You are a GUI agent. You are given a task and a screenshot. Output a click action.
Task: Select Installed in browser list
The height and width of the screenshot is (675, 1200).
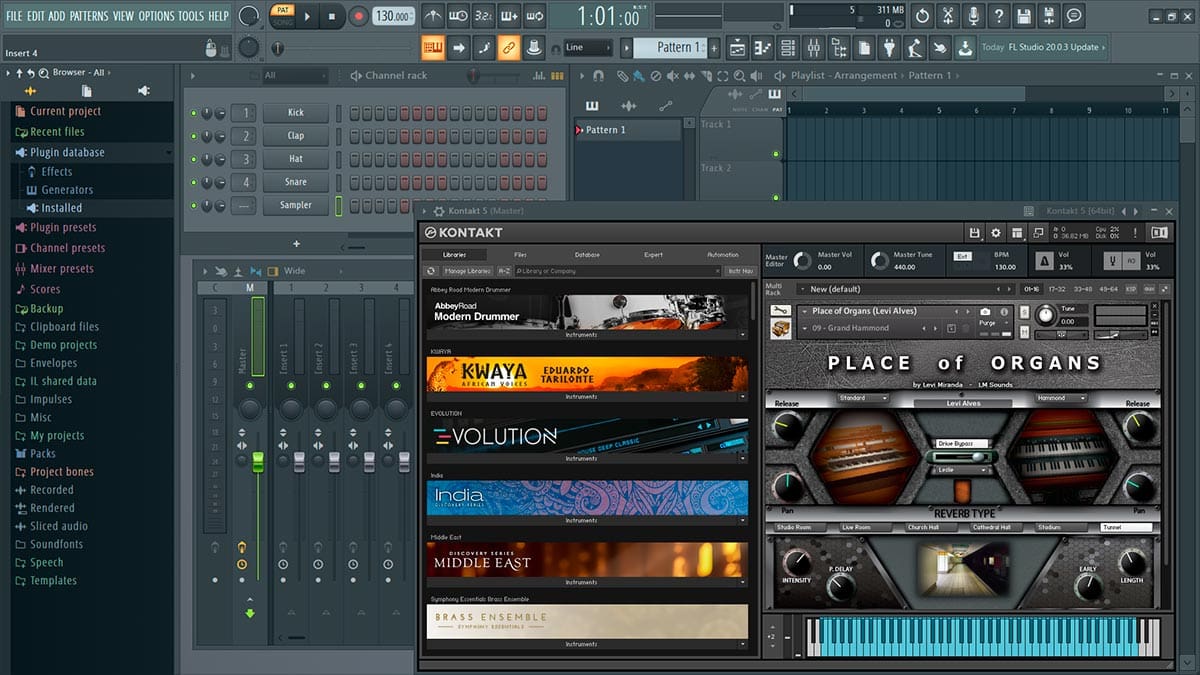(61, 208)
